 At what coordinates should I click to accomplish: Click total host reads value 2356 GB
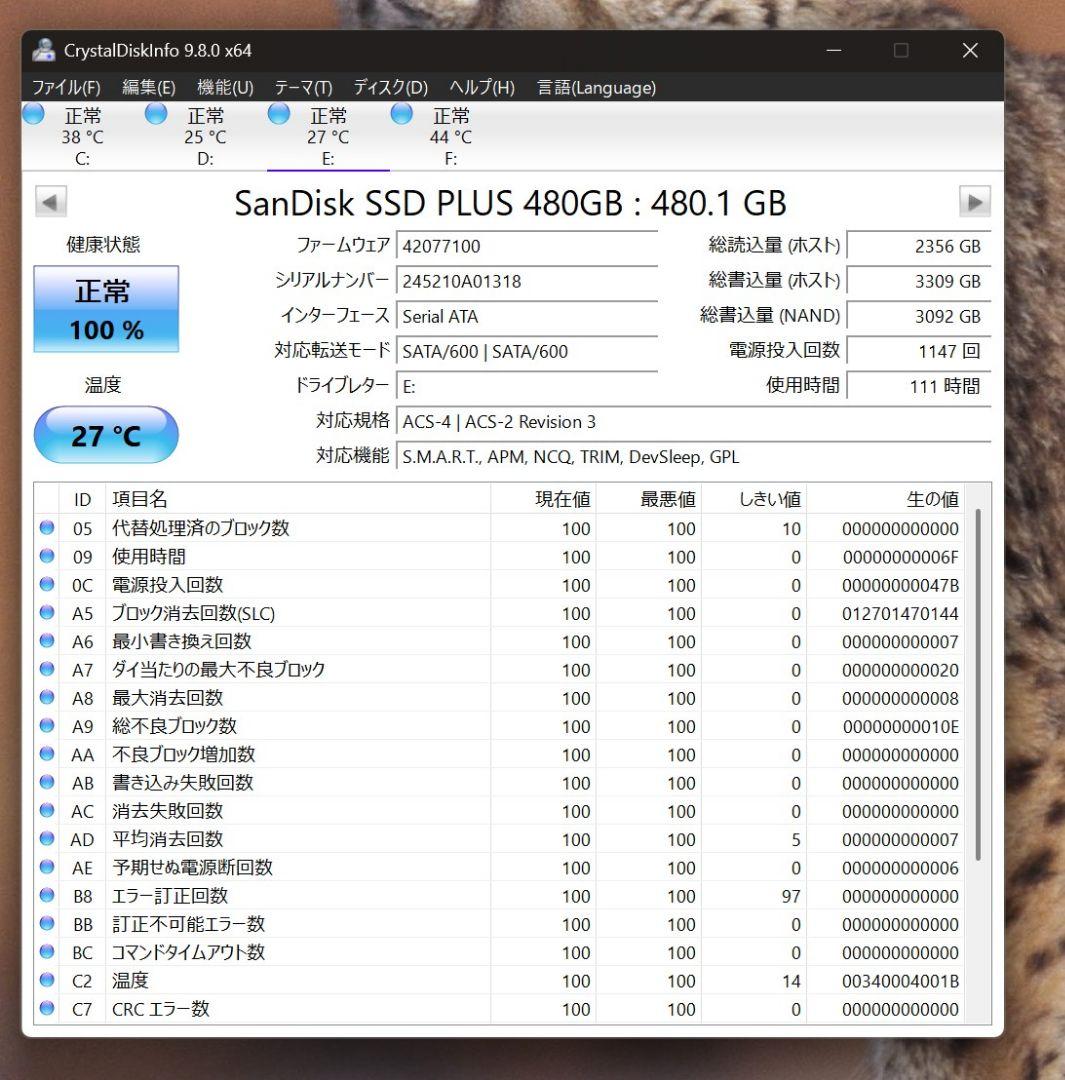(919, 246)
